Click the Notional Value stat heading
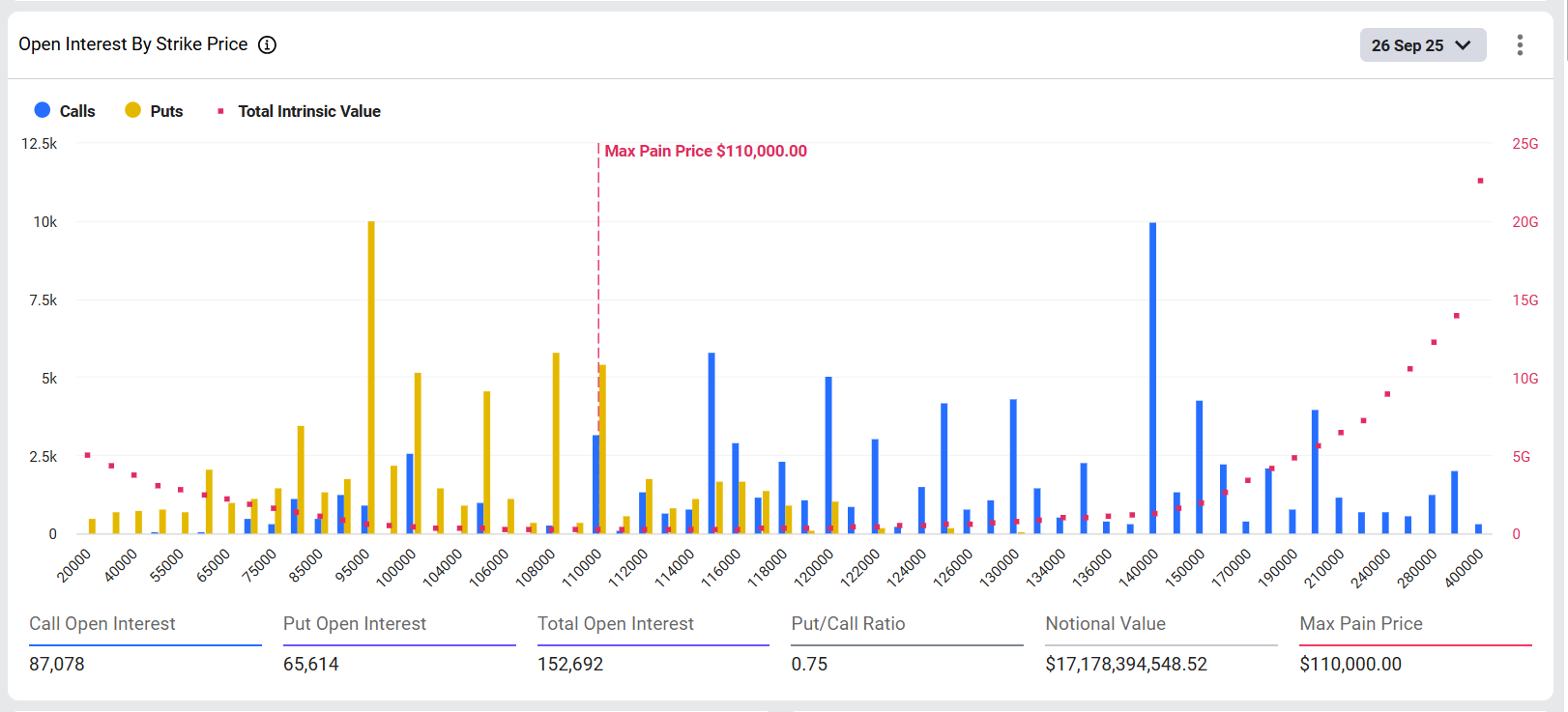 (x=1105, y=624)
